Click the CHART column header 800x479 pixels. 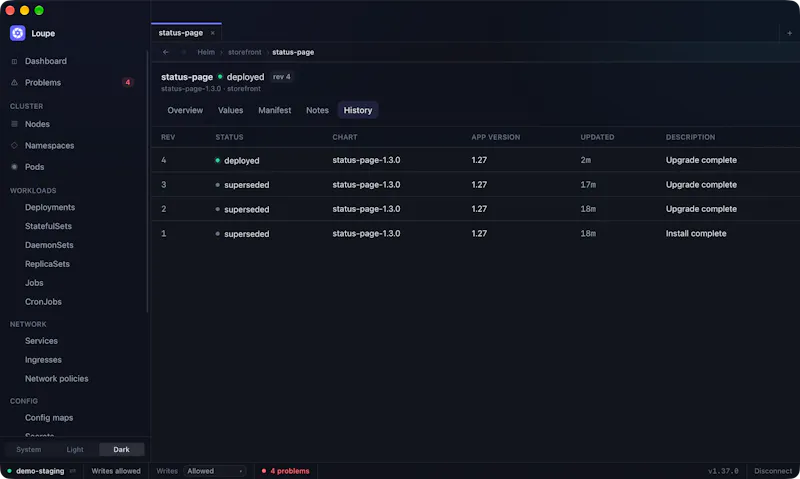345,137
